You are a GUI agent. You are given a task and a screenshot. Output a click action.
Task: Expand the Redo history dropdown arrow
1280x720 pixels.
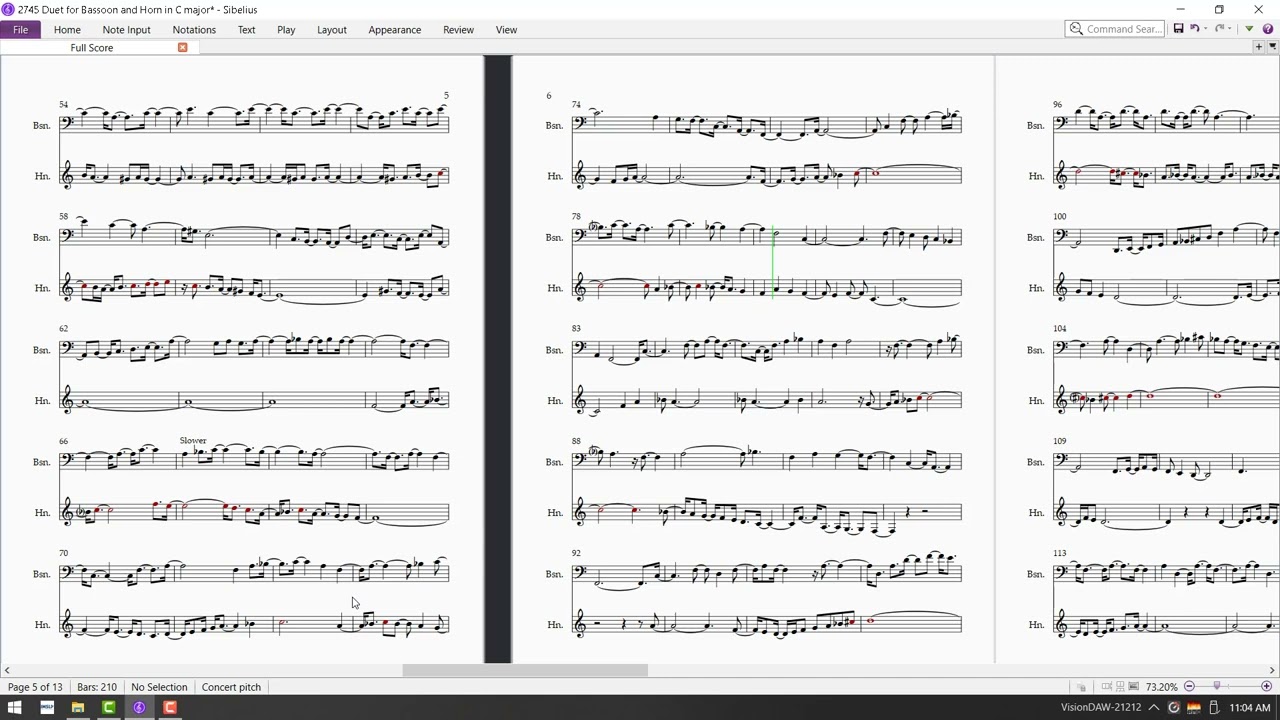1231,29
